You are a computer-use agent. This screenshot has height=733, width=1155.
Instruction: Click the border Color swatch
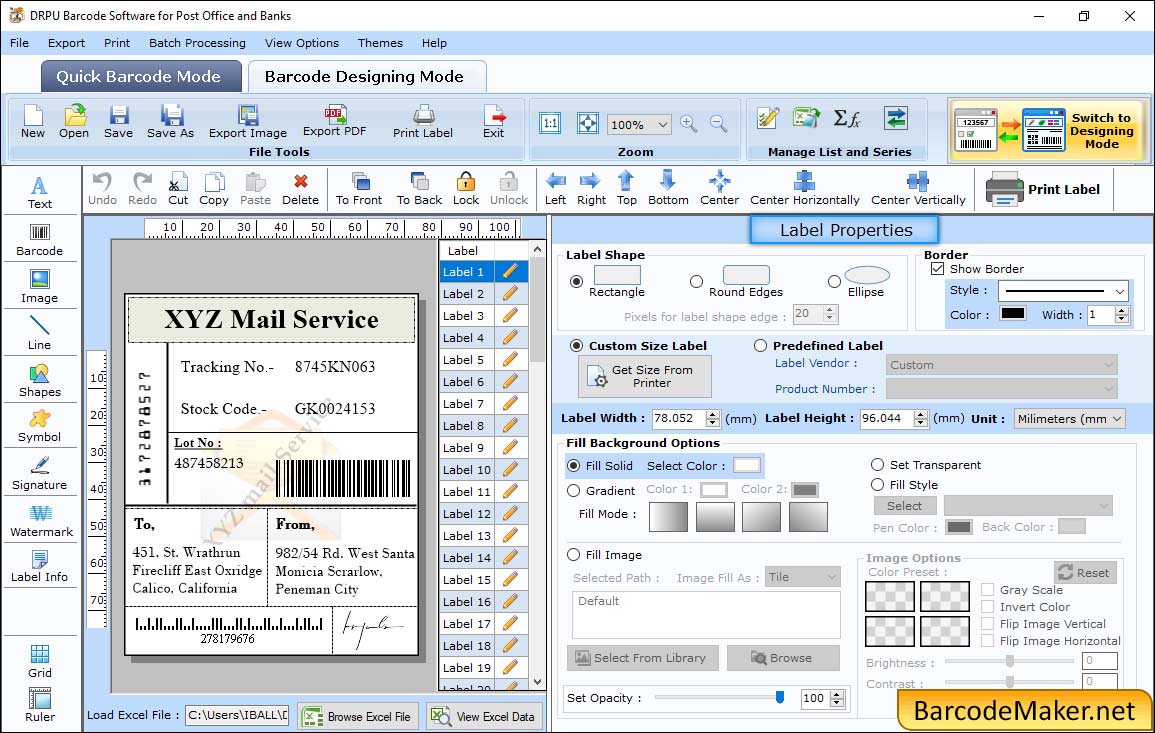[x=1012, y=313]
